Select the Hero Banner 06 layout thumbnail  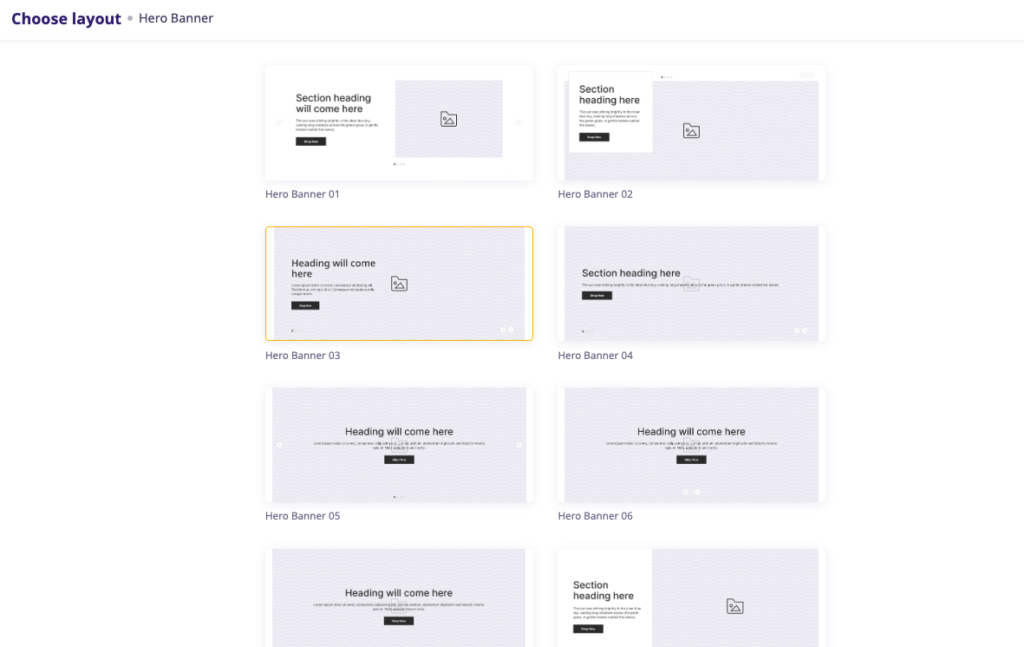point(691,445)
